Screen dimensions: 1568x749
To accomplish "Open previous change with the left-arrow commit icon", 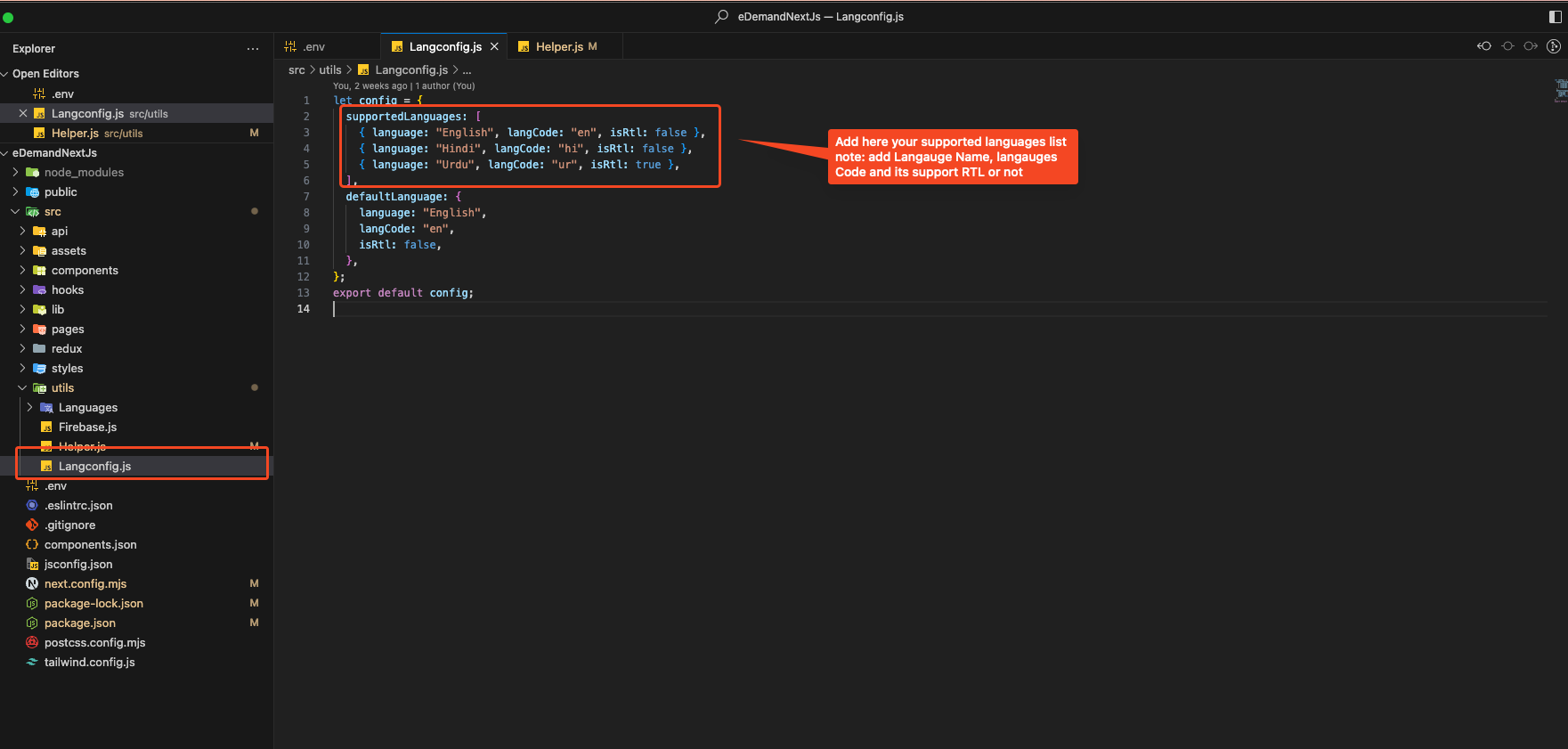I will coord(1484,46).
